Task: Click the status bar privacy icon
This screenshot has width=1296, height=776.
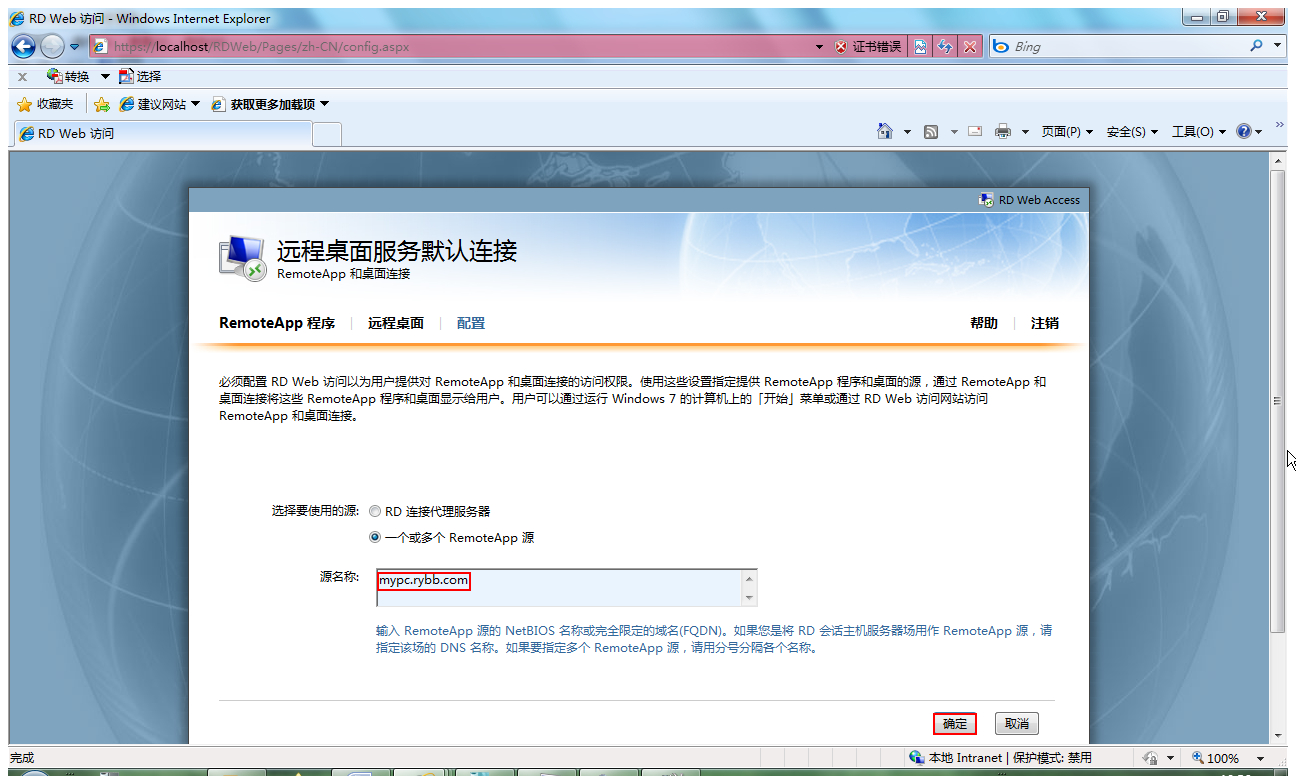Action: [x=1151, y=758]
